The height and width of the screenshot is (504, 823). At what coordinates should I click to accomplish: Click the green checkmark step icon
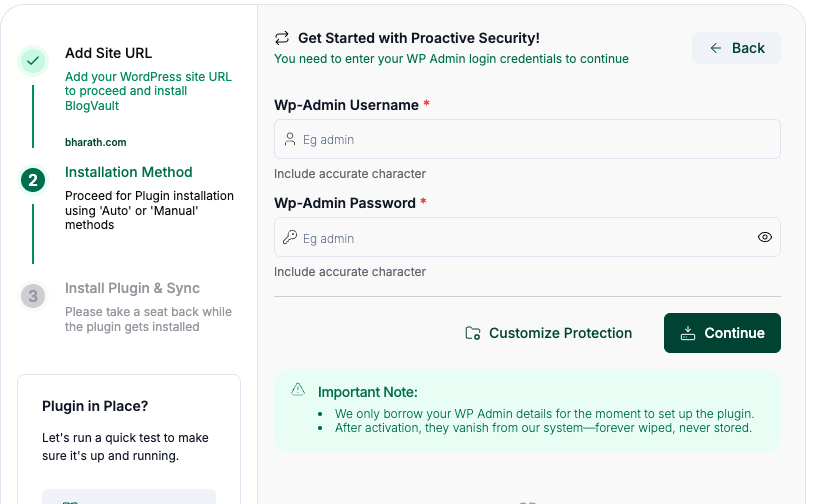(33, 61)
